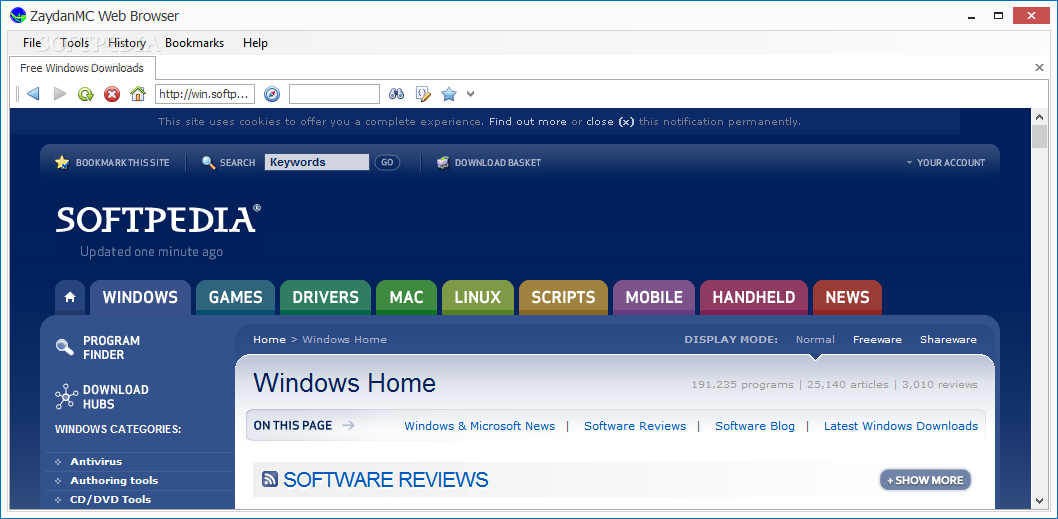The height and width of the screenshot is (519, 1058).
Task: Click the empty search box in toolbar
Action: 335,94
